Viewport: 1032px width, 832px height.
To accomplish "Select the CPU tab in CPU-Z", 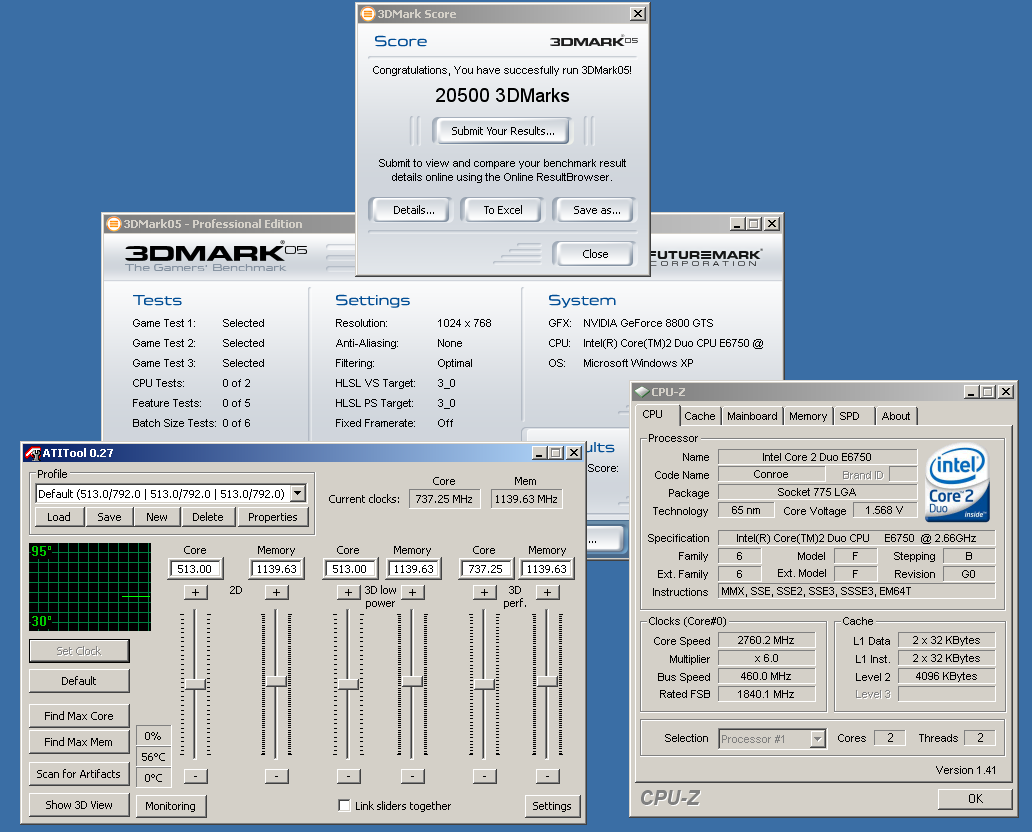I will tap(652, 414).
